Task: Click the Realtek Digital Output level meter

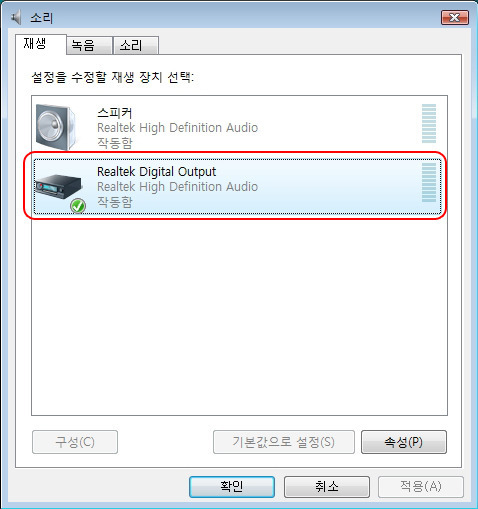Action: (x=429, y=182)
